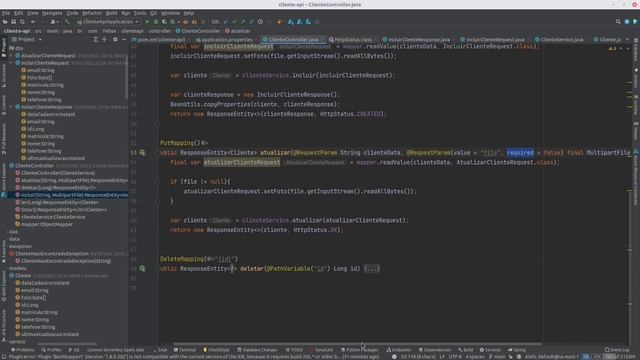Select the highlighted incluir method in tree

click(x=71, y=195)
